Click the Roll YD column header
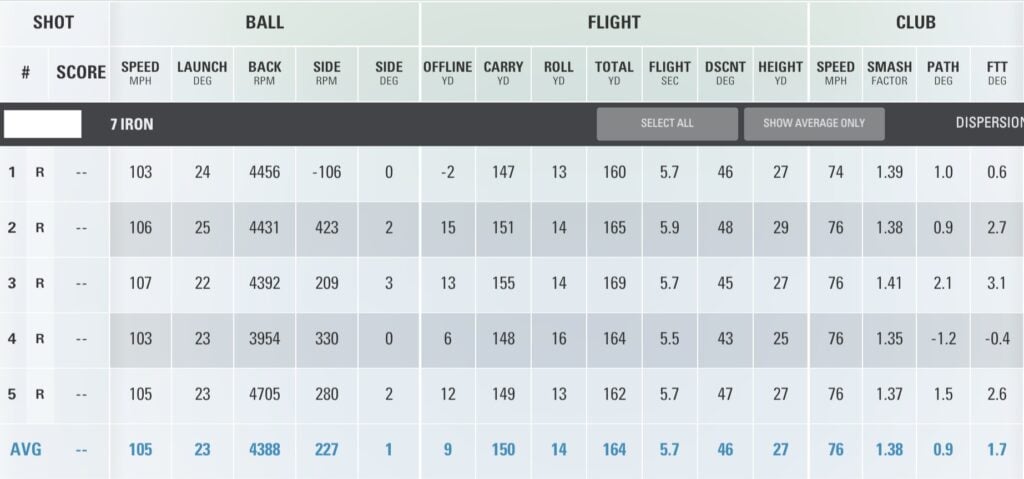This screenshot has height=479, width=1024. point(558,73)
